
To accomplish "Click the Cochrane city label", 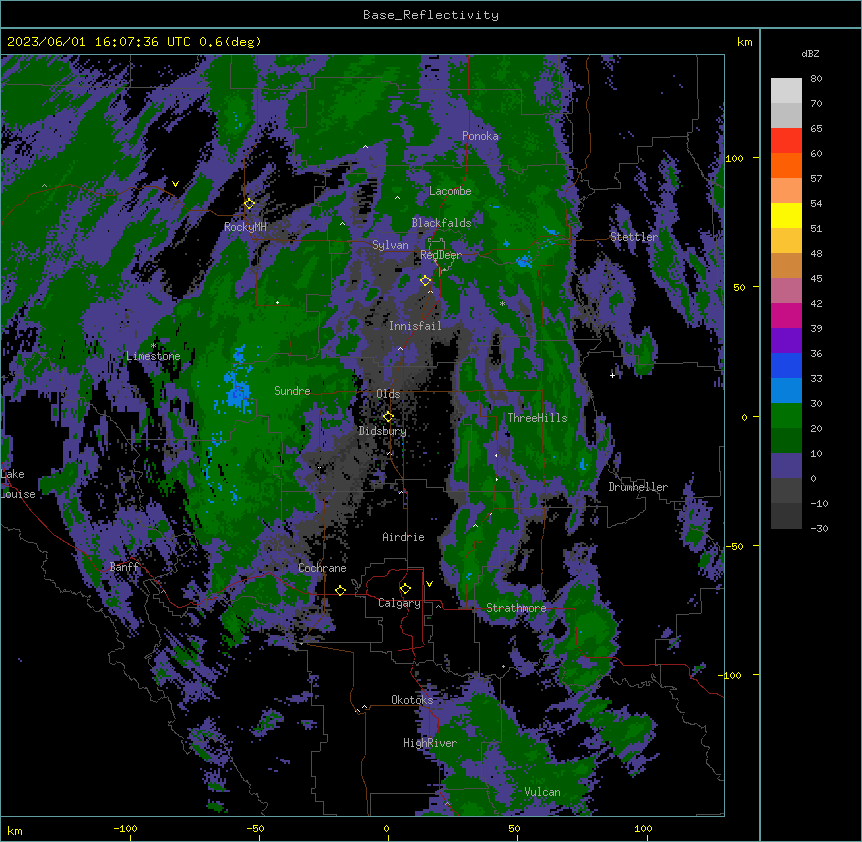I will coord(322,568).
